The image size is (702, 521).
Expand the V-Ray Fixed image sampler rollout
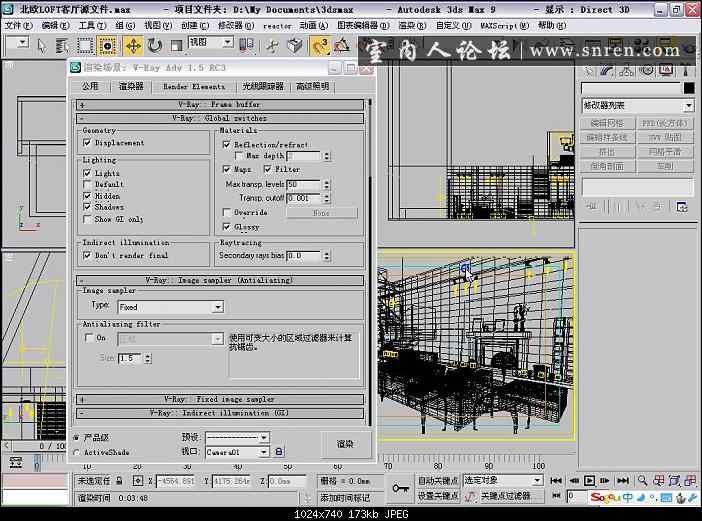(220, 399)
